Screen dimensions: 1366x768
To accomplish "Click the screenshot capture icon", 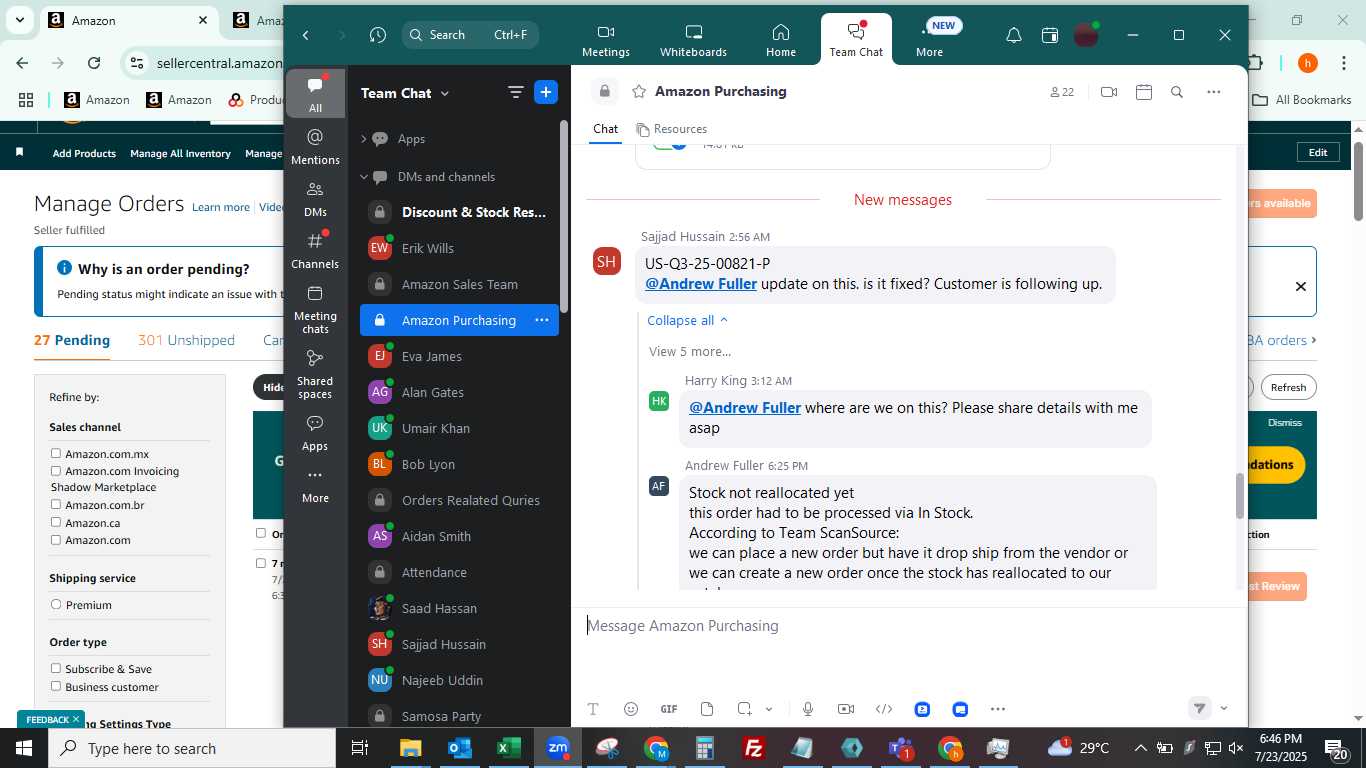I will (x=744, y=709).
